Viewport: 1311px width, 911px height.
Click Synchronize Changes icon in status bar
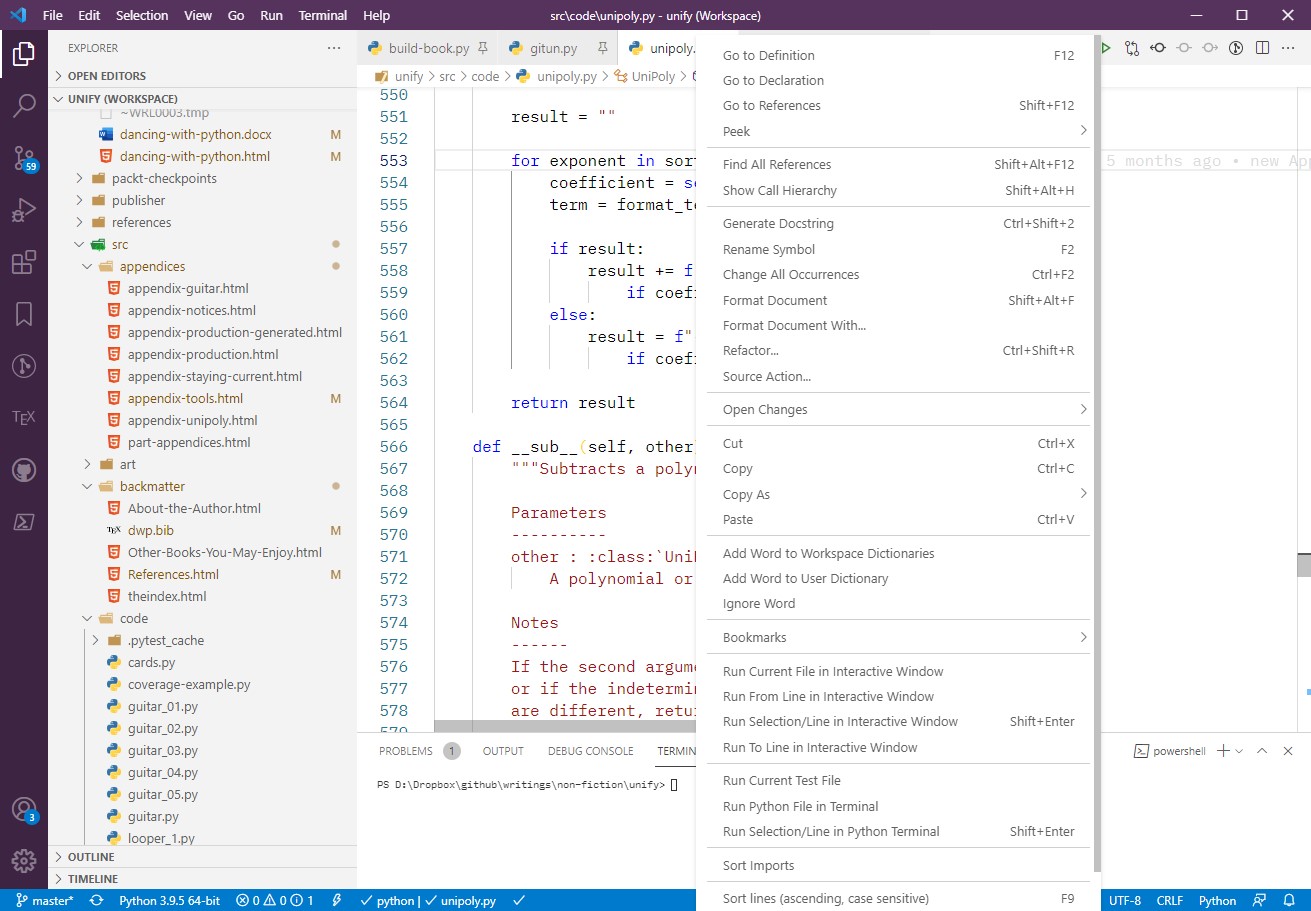pyautogui.click(x=96, y=901)
